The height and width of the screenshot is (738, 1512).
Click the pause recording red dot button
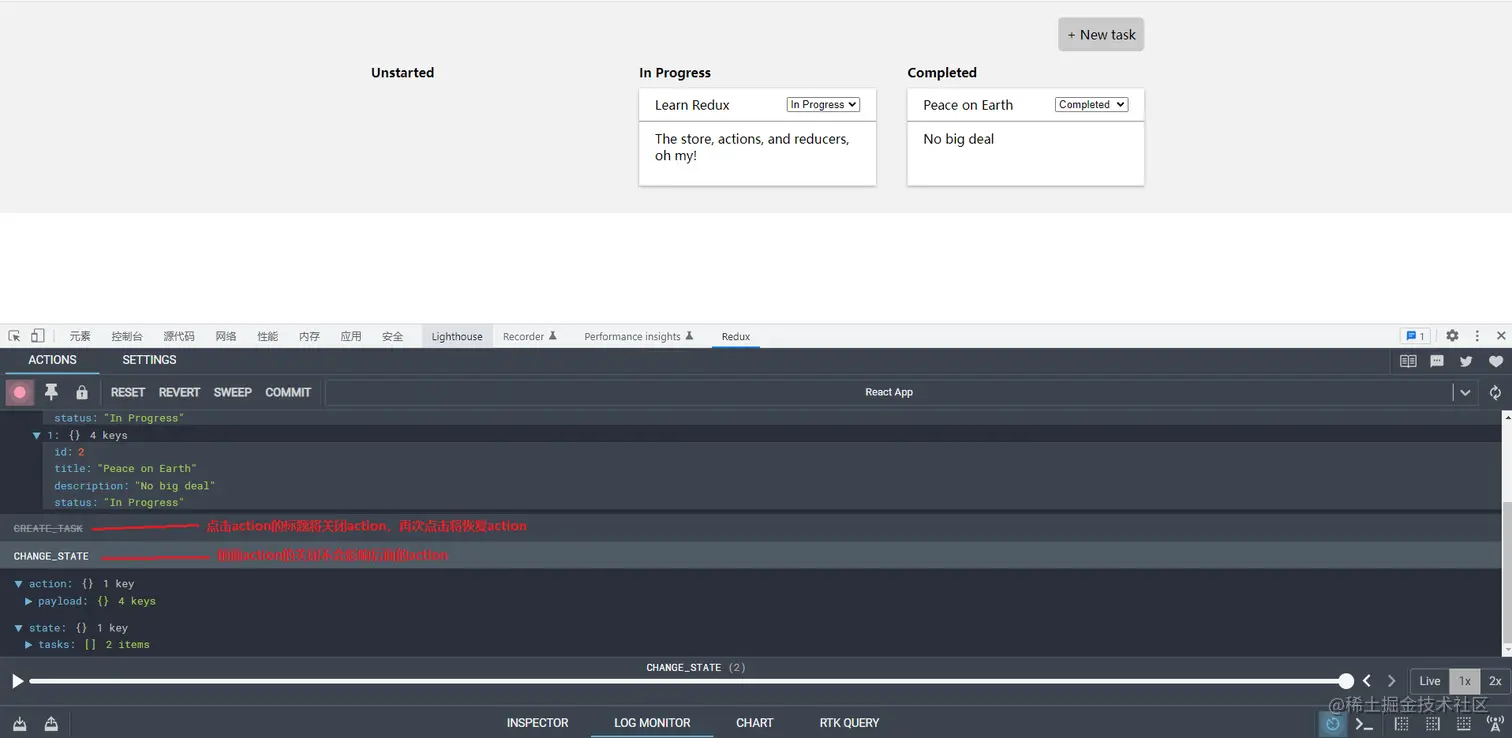[x=19, y=392]
